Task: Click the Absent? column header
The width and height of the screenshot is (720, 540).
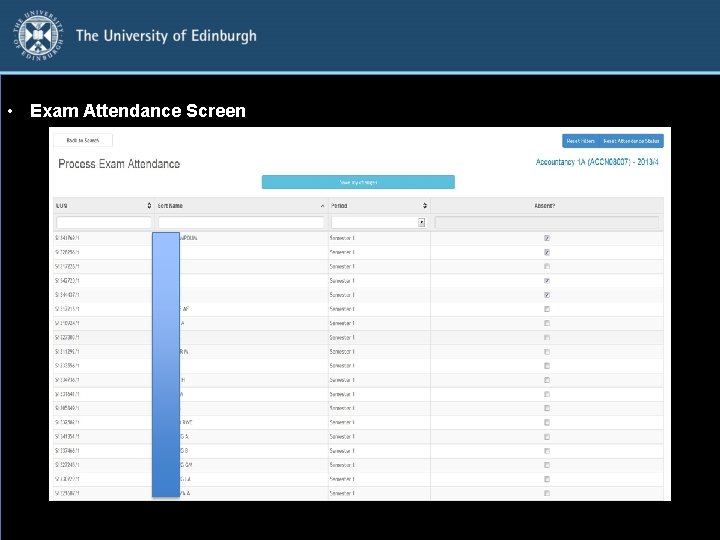Action: [545, 206]
